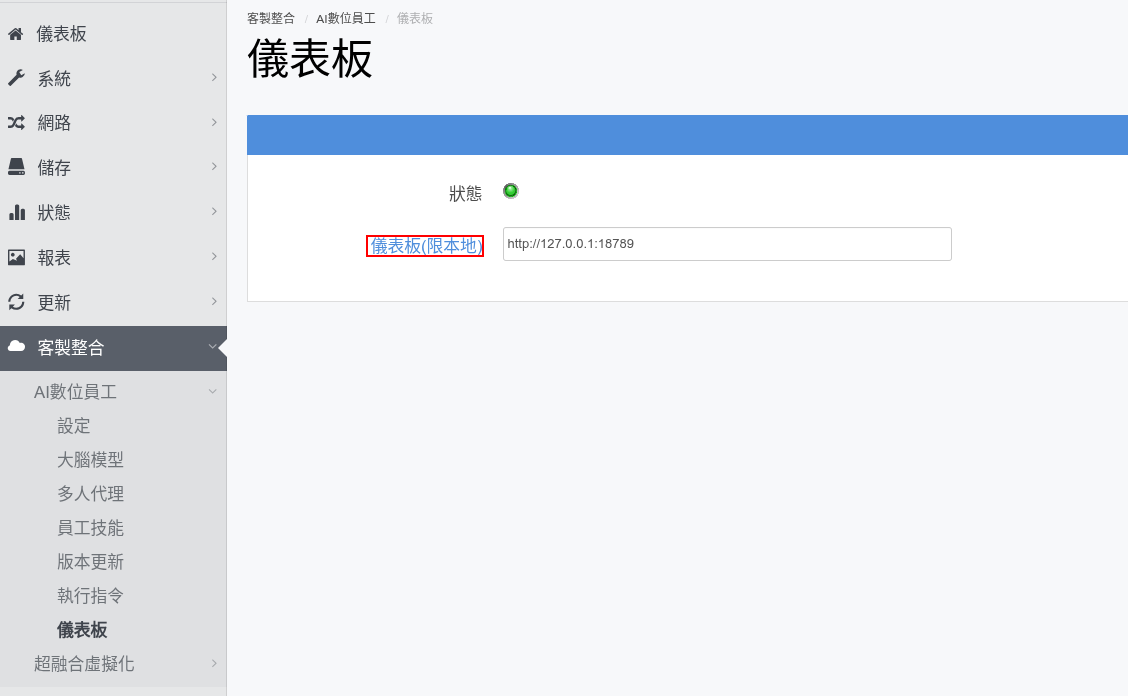Viewport: 1128px width, 696px height.
Task: Collapse the AI數位員工 submenu chevron
Action: pos(212,392)
